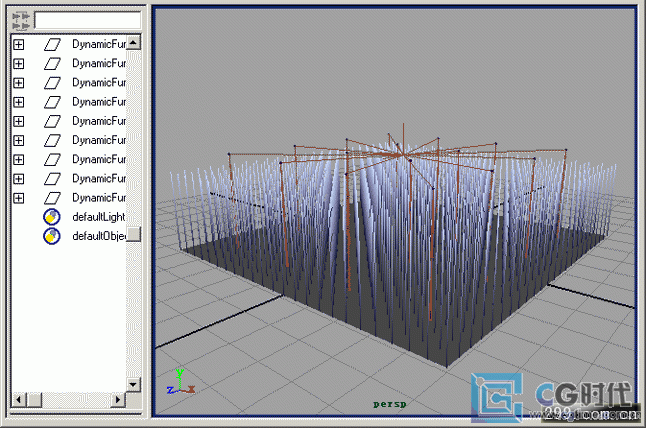Expand the topmost DynamicFur node
646x428 pixels.
[x=19, y=44]
